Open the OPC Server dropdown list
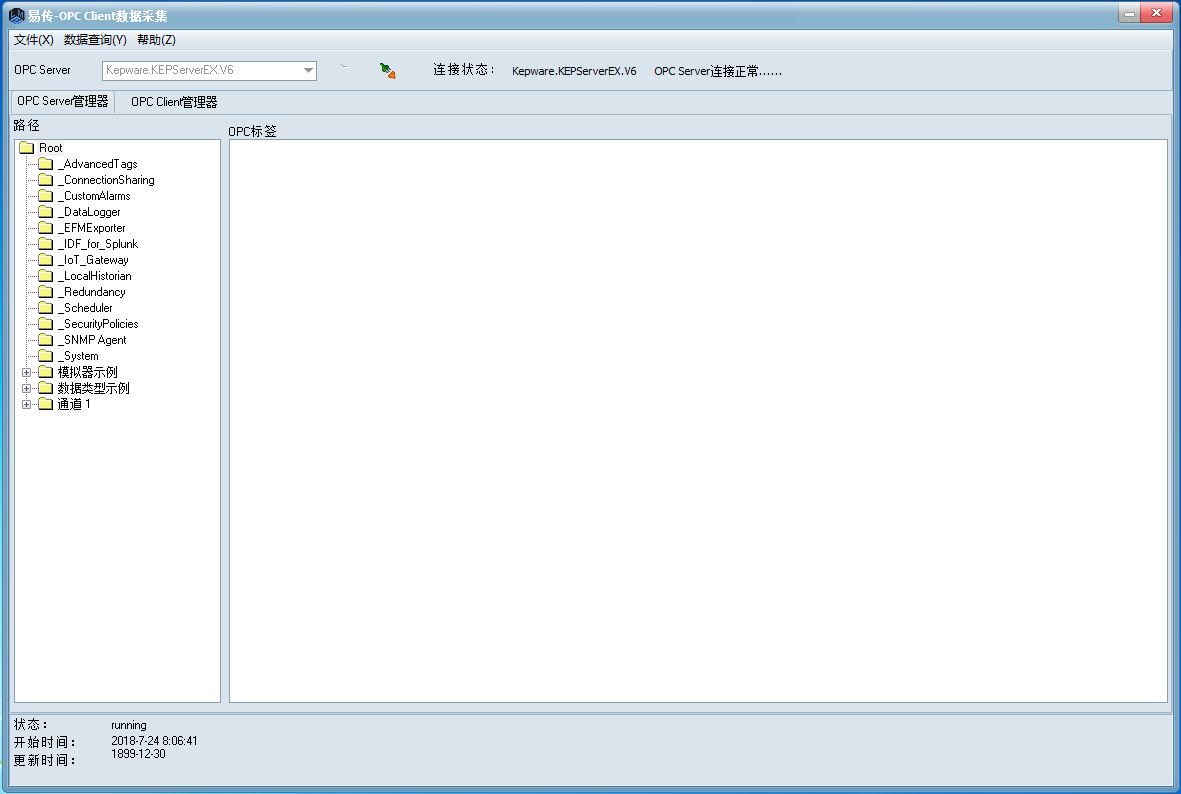Screen dimensions: 1181x794 pyautogui.click(x=308, y=71)
